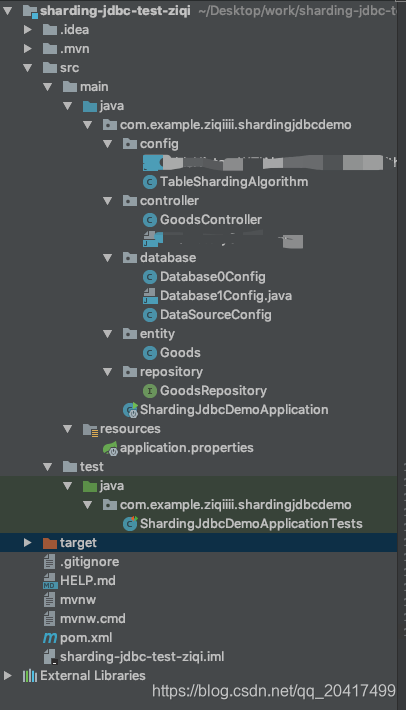
Task: Click the Spring Boot run icon of ShardingJdbcDemoApplication
Action: 130,410
